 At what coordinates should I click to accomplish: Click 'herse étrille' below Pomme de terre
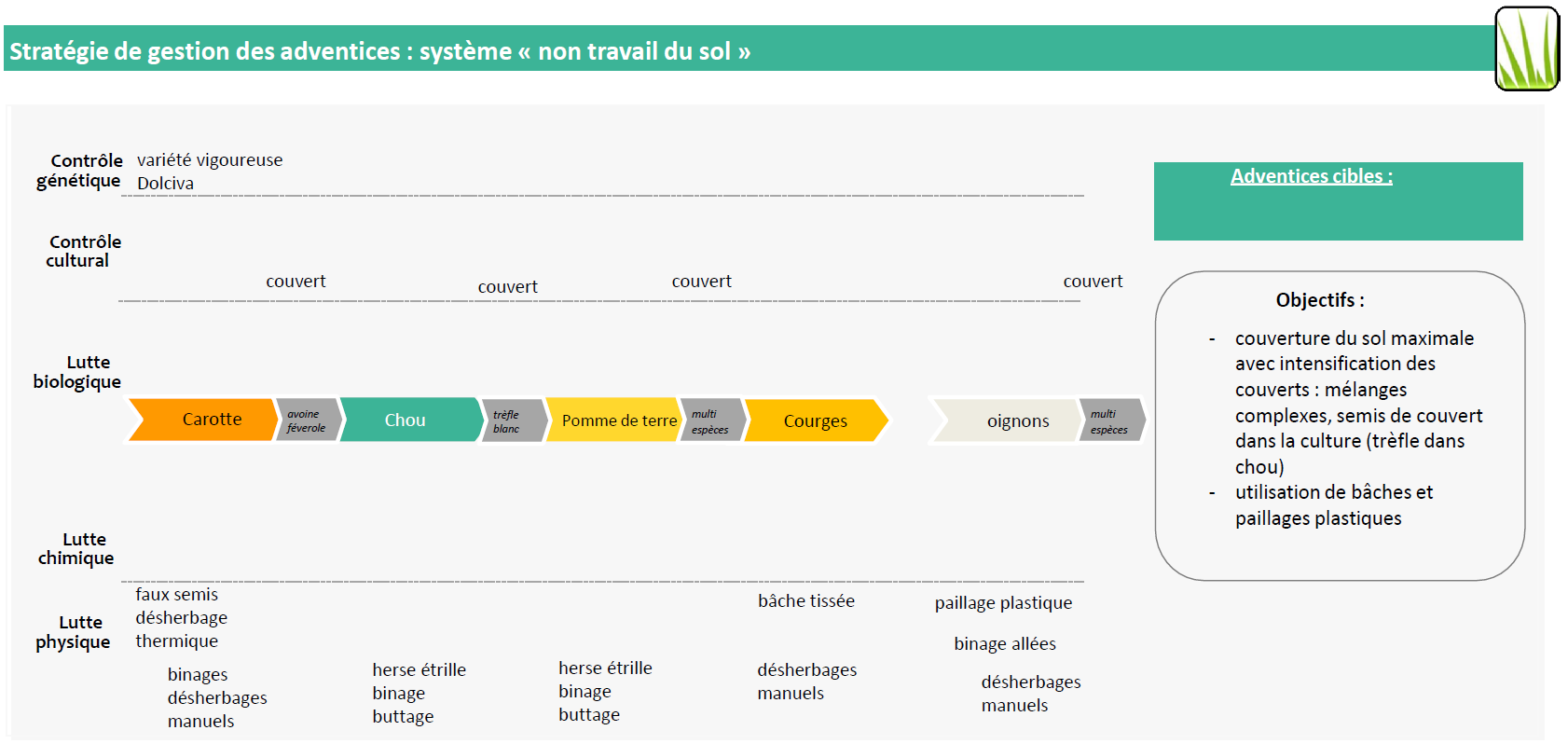click(605, 668)
